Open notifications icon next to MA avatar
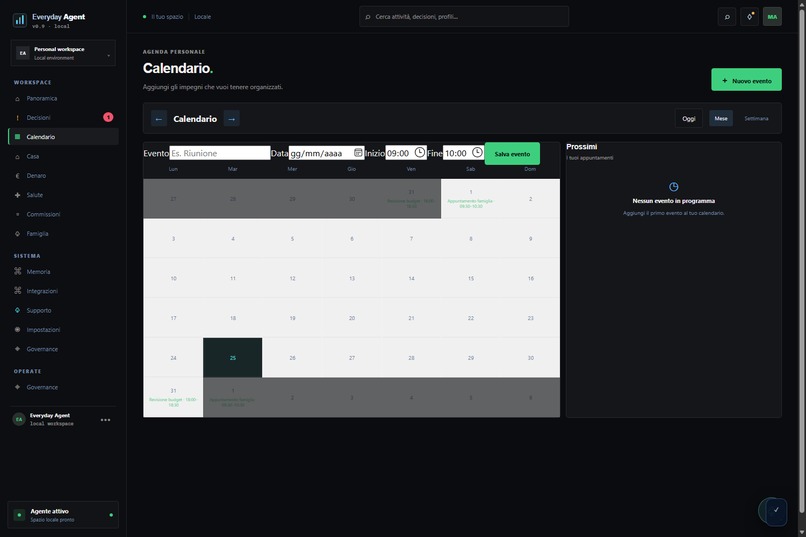Image resolution: width=806 pixels, height=537 pixels. [x=749, y=17]
